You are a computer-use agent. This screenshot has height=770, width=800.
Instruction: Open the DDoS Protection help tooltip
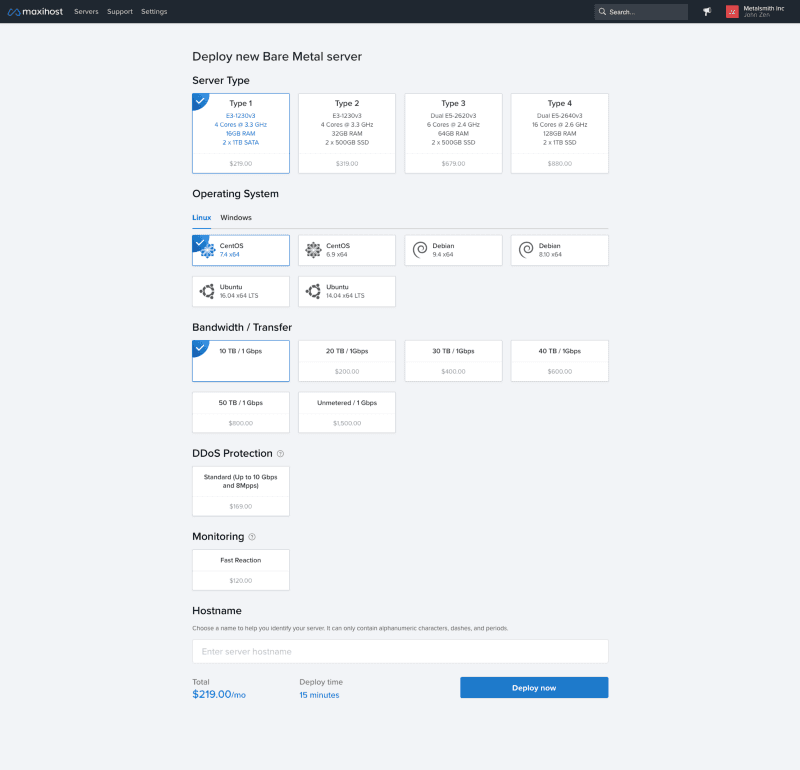[282, 453]
